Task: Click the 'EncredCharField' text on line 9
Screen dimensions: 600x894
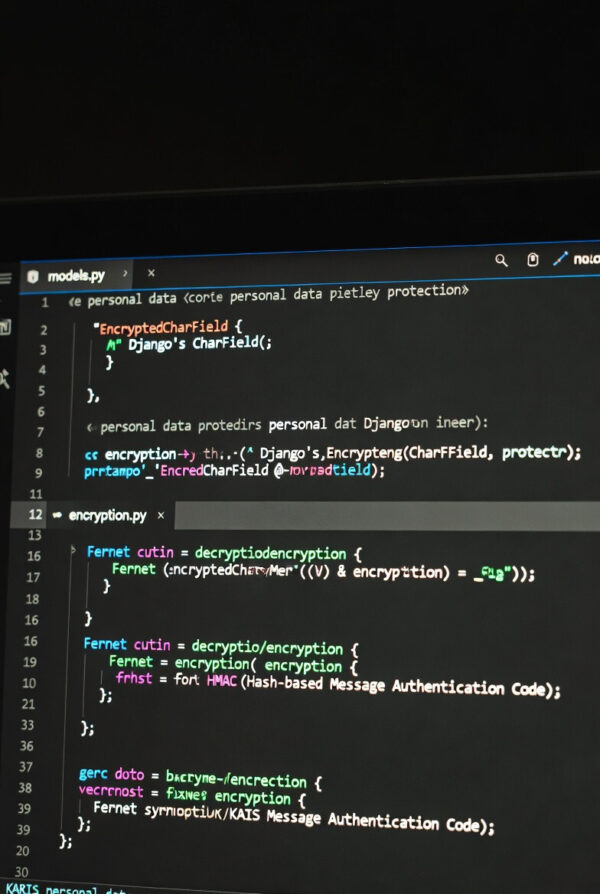Action: [x=214, y=470]
